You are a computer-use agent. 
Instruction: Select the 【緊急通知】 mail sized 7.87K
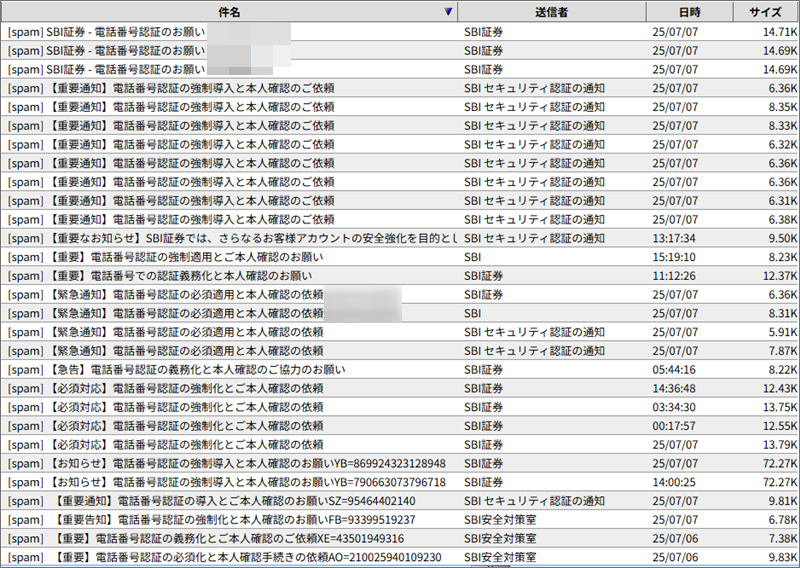[400, 351]
